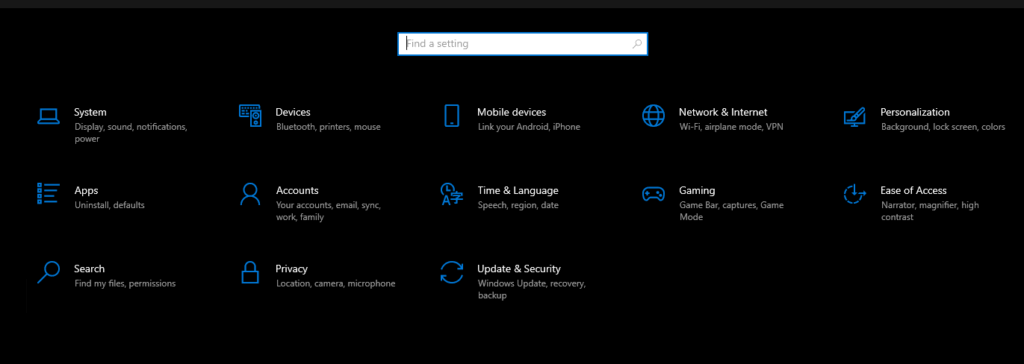This screenshot has width=1024, height=364.
Task: Click 'Speech, region, date' description
Action: coord(518,205)
